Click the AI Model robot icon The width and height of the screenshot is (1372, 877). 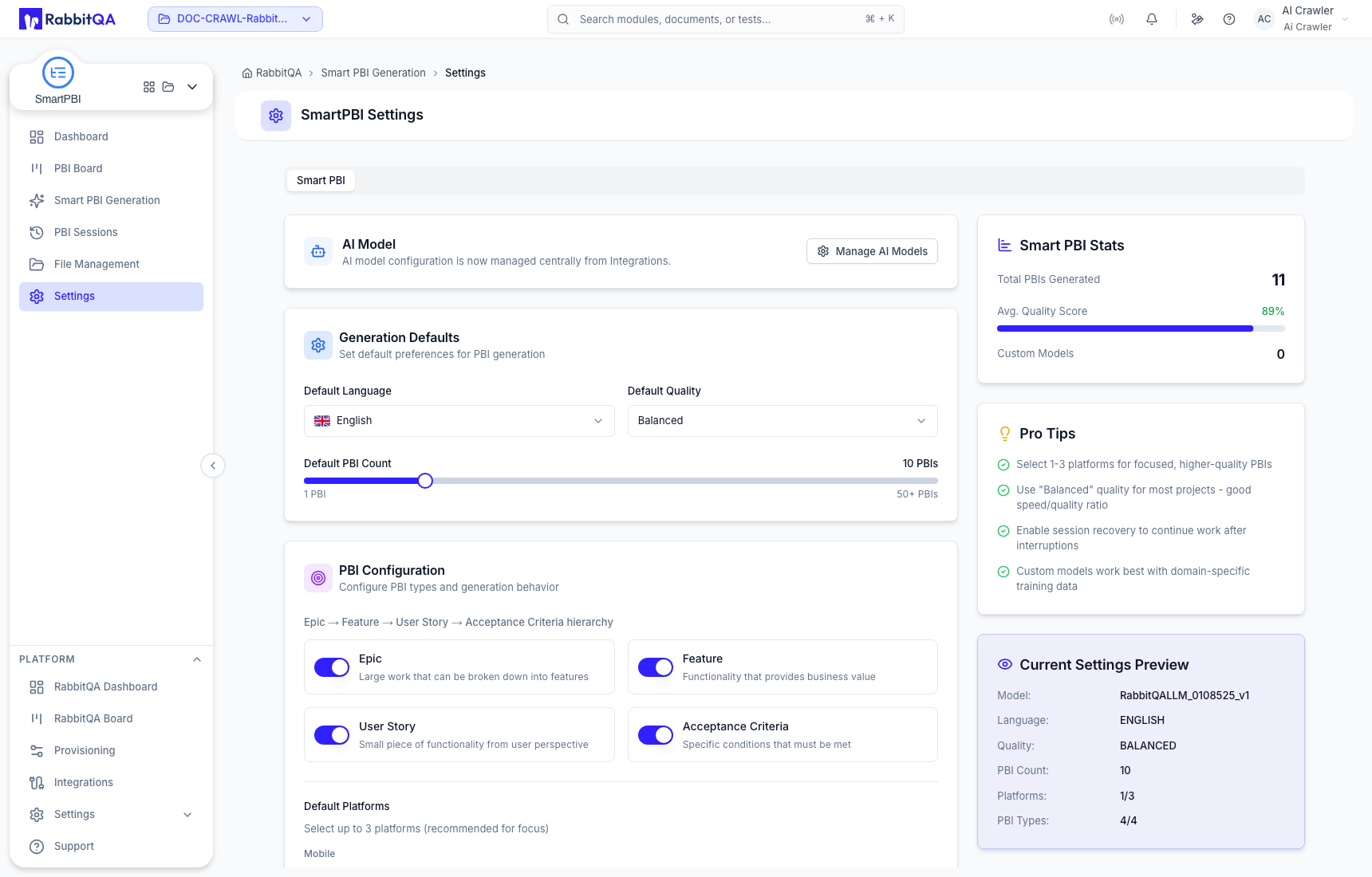tap(318, 252)
